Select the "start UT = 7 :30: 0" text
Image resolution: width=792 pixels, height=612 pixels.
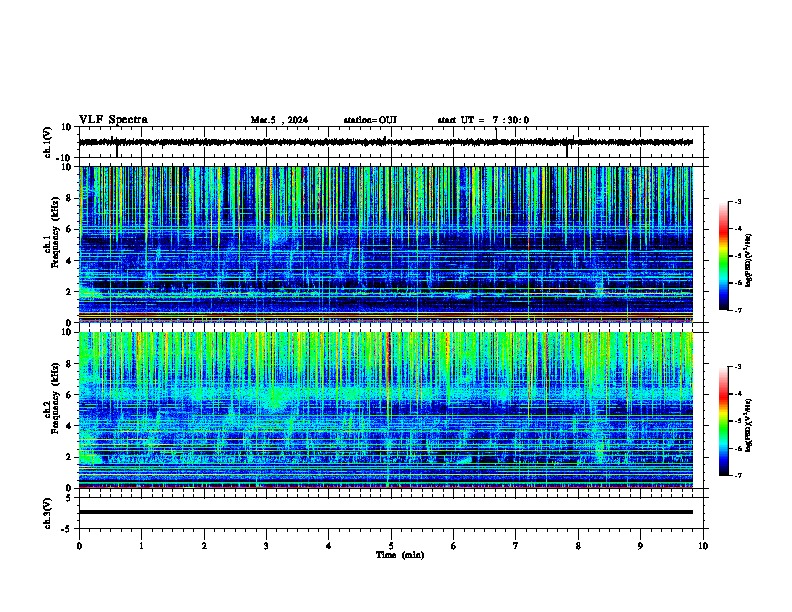483,120
